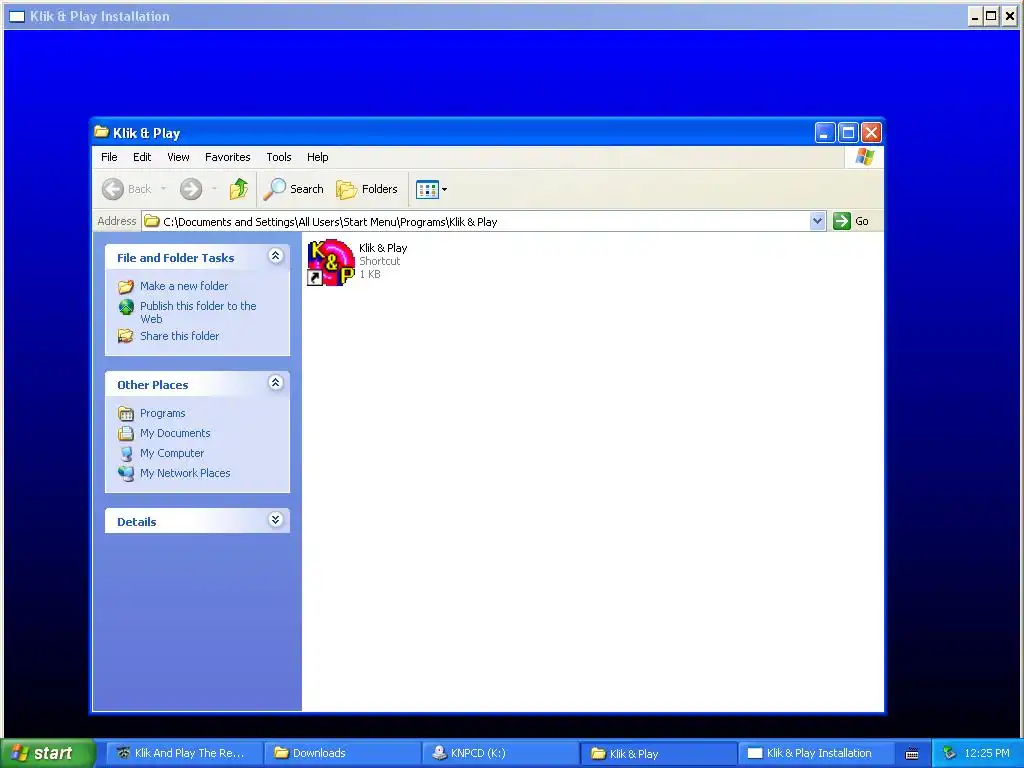Click the Make a new folder icon
Screen dimensions: 1024x768
(125, 286)
